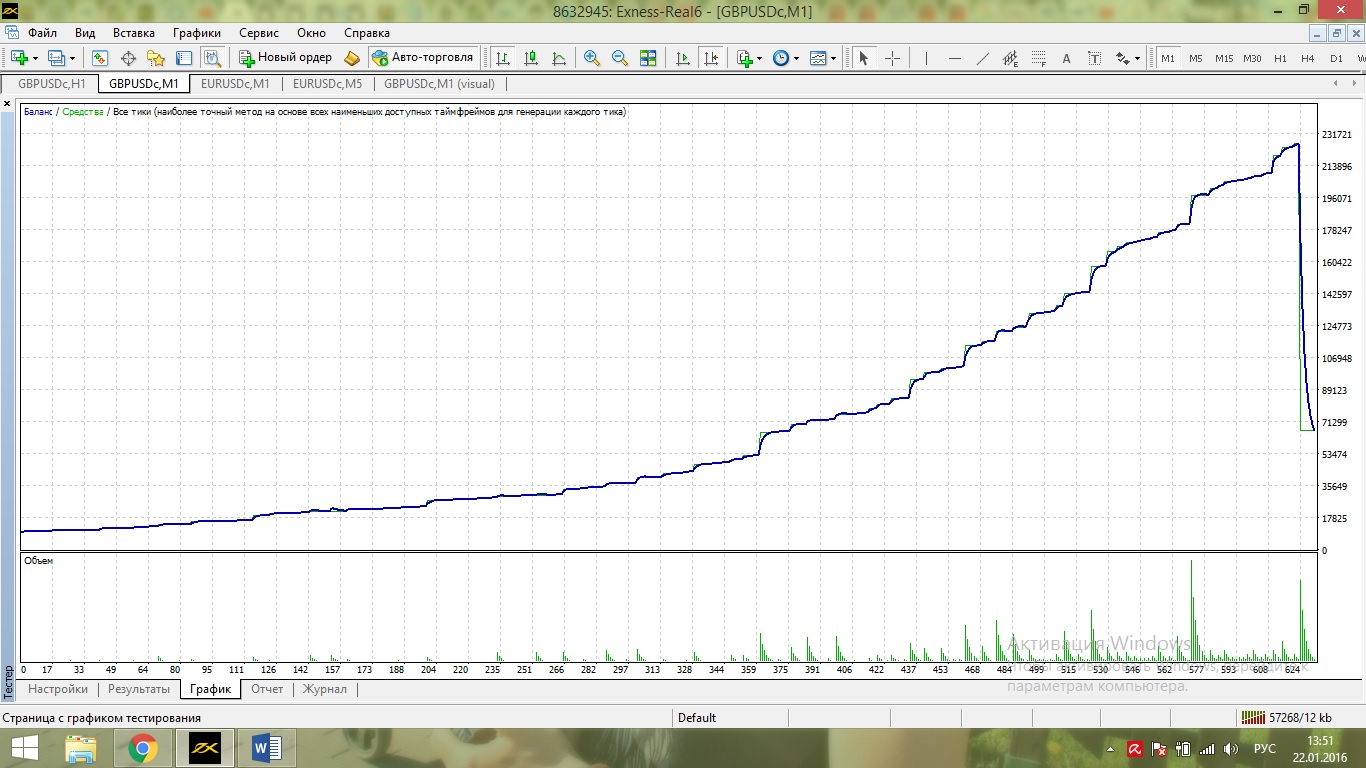Draw a vertical line tool
The height and width of the screenshot is (768, 1366).
926,58
